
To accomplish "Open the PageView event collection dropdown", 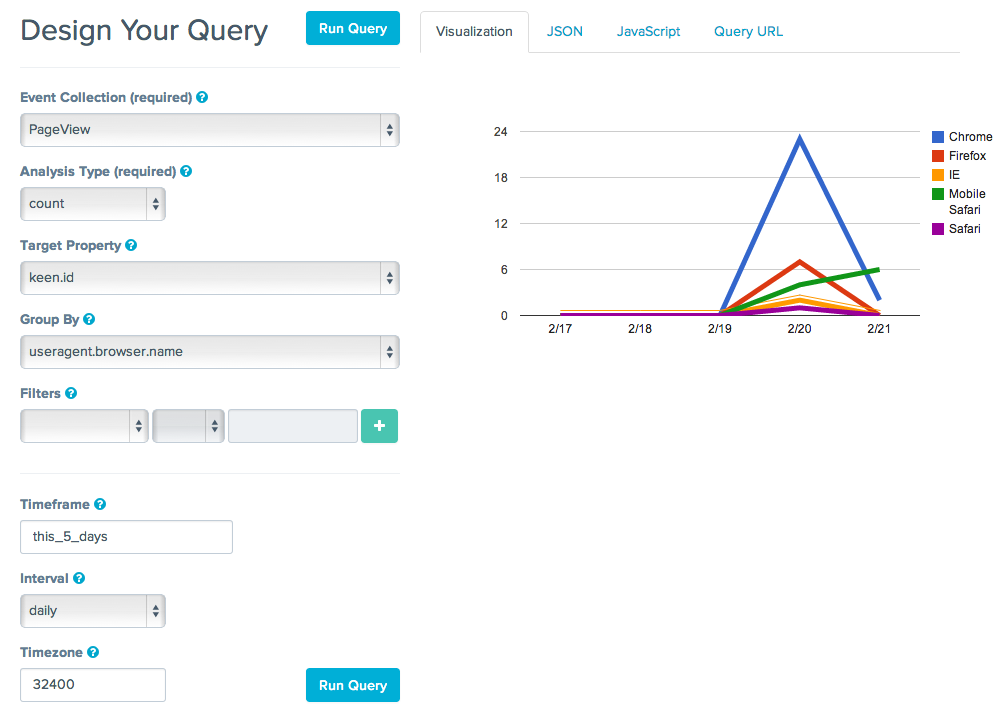I will [x=209, y=130].
